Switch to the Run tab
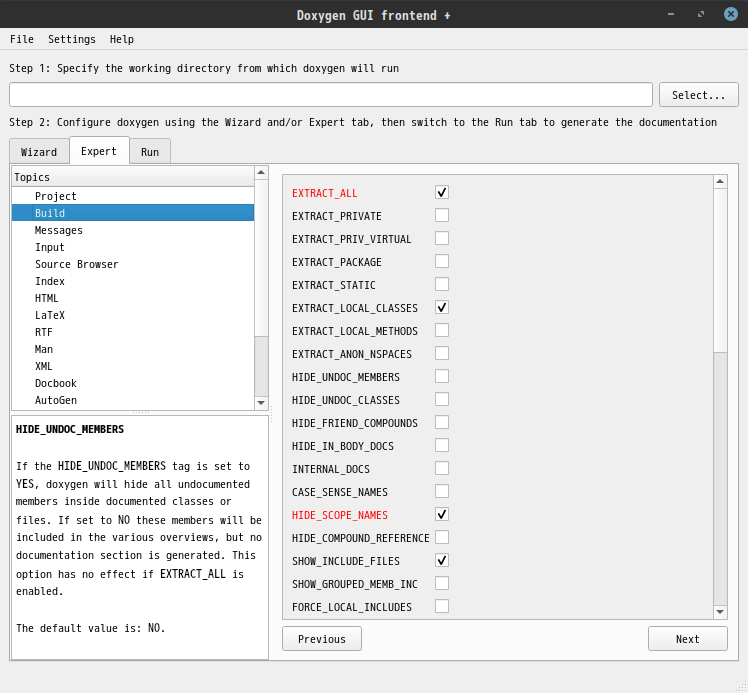This screenshot has height=693, width=748. click(150, 152)
